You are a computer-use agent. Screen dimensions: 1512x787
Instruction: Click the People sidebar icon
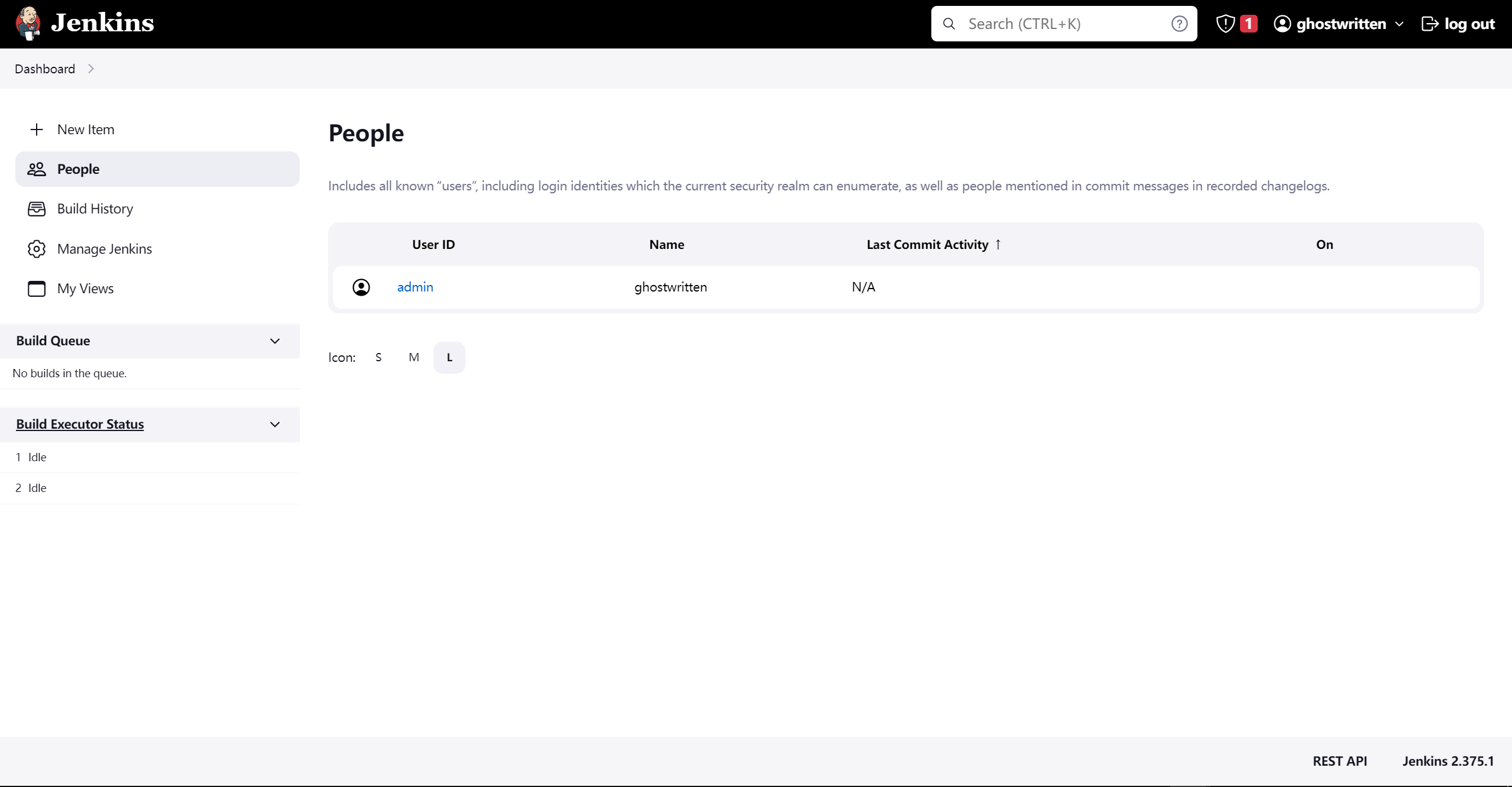coord(36,168)
